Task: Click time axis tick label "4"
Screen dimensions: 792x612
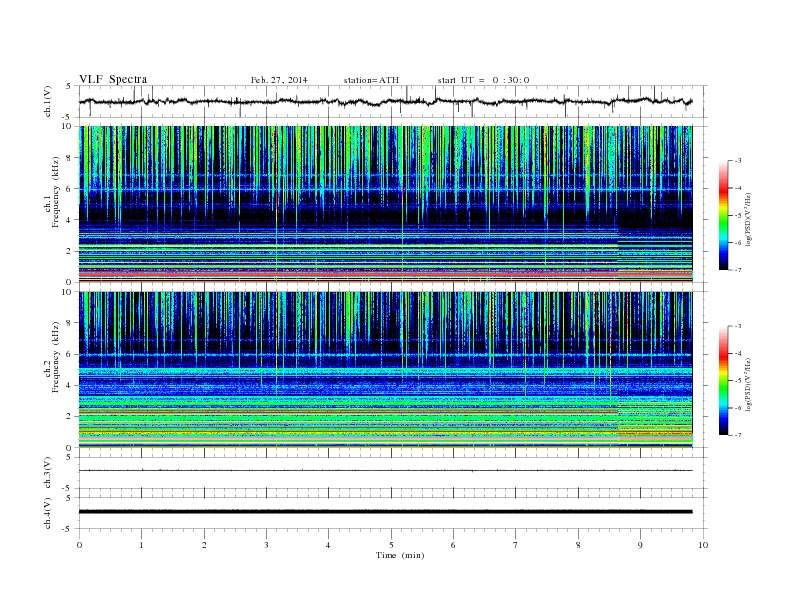Action: tap(328, 545)
